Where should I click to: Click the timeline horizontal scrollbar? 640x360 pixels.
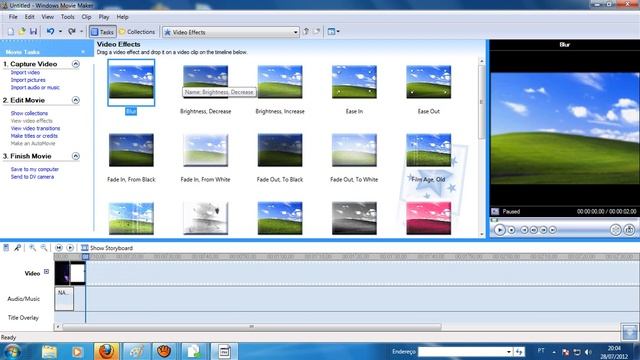(x=252, y=327)
